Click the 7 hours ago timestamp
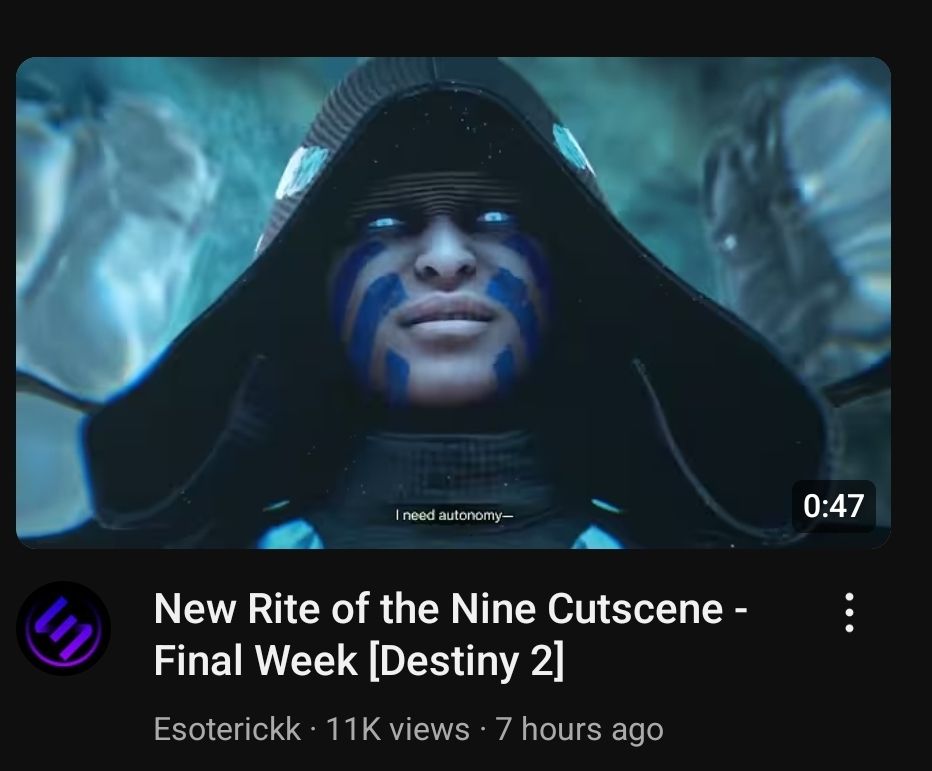Image resolution: width=932 pixels, height=771 pixels. click(580, 729)
